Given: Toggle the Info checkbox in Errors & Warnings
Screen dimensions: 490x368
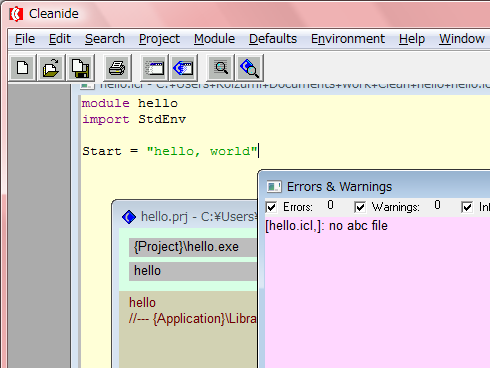Looking at the screenshot, I should pos(467,207).
